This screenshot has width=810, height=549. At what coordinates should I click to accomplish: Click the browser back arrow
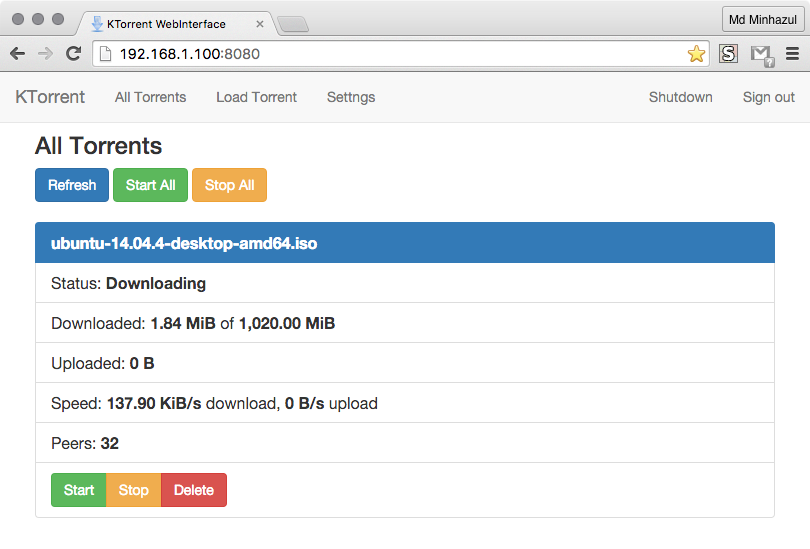[x=18, y=54]
